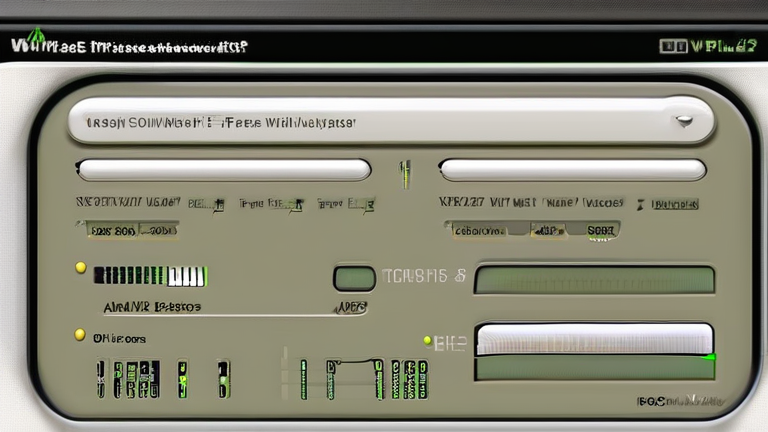Click the long green display bar after TGHSHS
The height and width of the screenshot is (432, 768).
(594, 280)
